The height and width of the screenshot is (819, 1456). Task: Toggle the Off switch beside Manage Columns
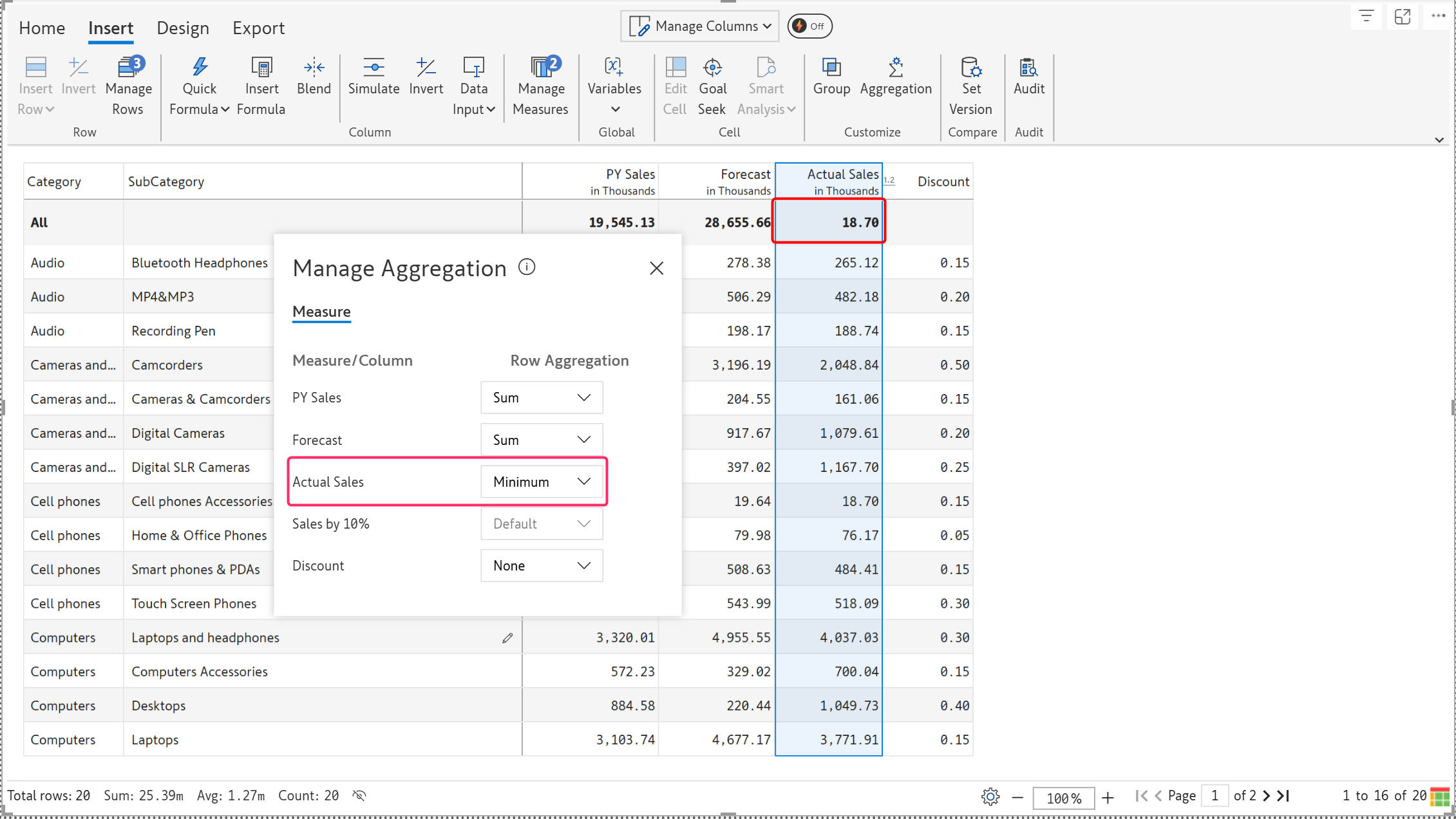coord(809,26)
